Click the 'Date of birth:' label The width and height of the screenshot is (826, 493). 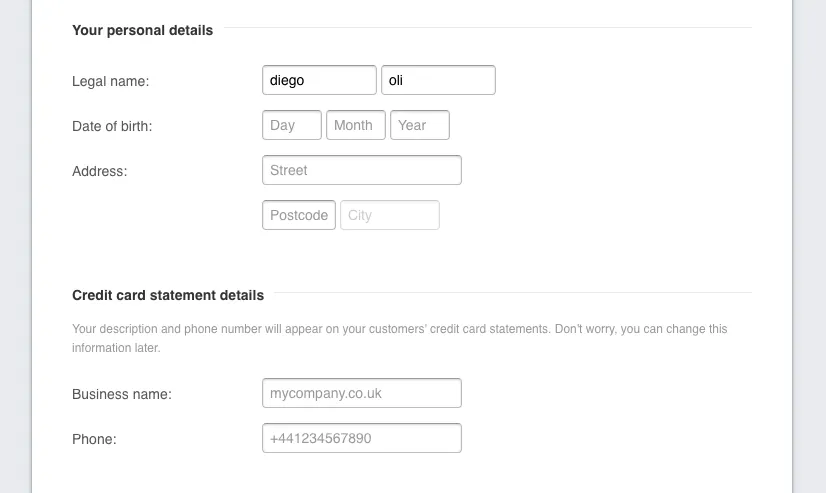click(112, 126)
